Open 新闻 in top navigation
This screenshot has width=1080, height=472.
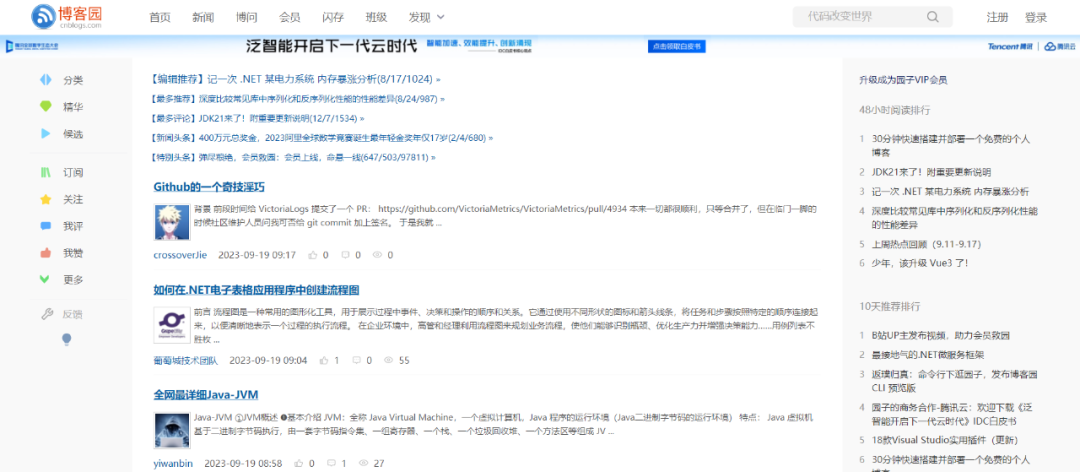[x=202, y=17]
